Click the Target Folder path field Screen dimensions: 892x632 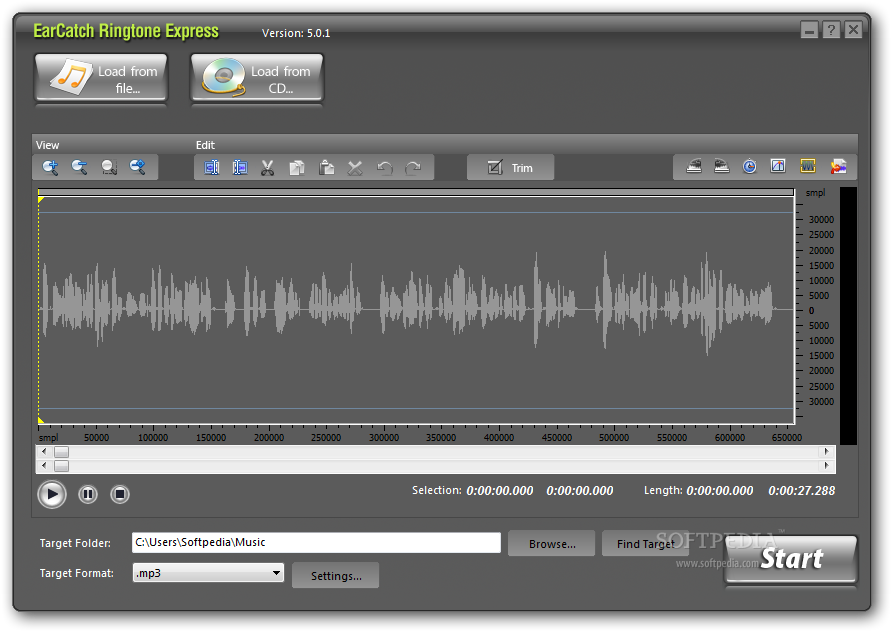click(316, 543)
